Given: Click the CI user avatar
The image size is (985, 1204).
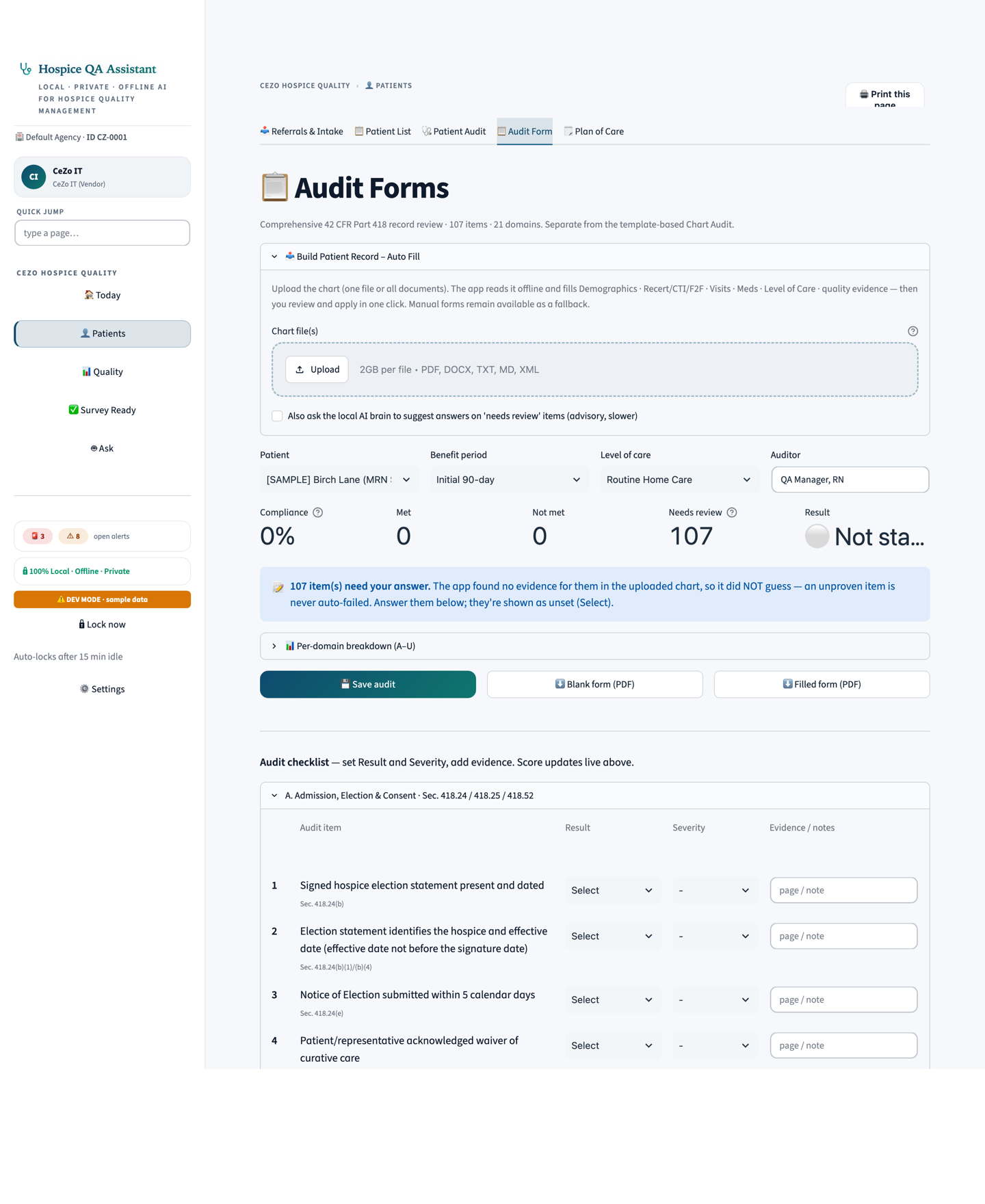Looking at the screenshot, I should coord(34,177).
